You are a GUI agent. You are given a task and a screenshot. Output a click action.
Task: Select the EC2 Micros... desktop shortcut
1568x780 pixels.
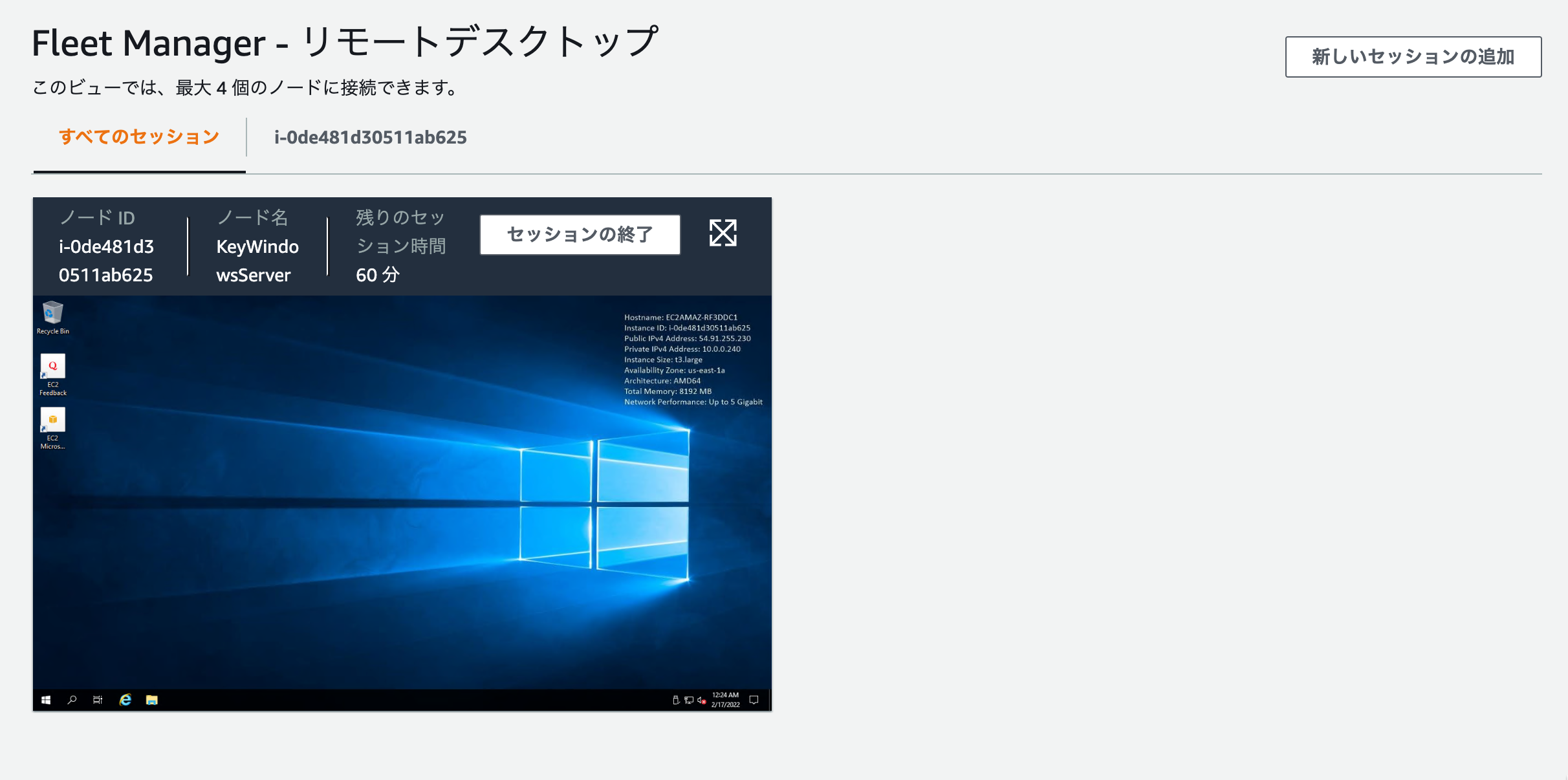pyautogui.click(x=52, y=429)
